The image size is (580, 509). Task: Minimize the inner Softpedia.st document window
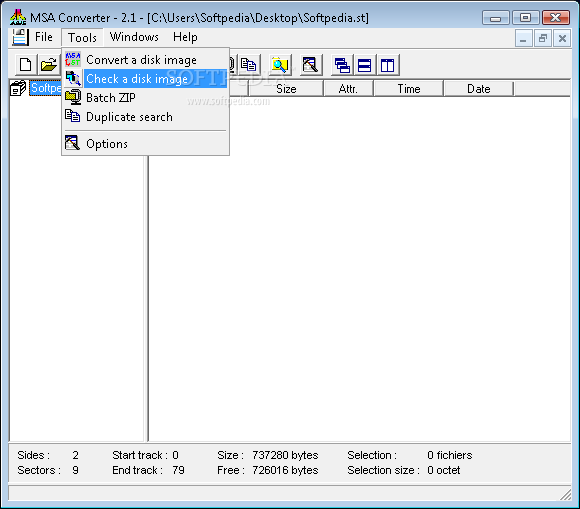coord(523,38)
